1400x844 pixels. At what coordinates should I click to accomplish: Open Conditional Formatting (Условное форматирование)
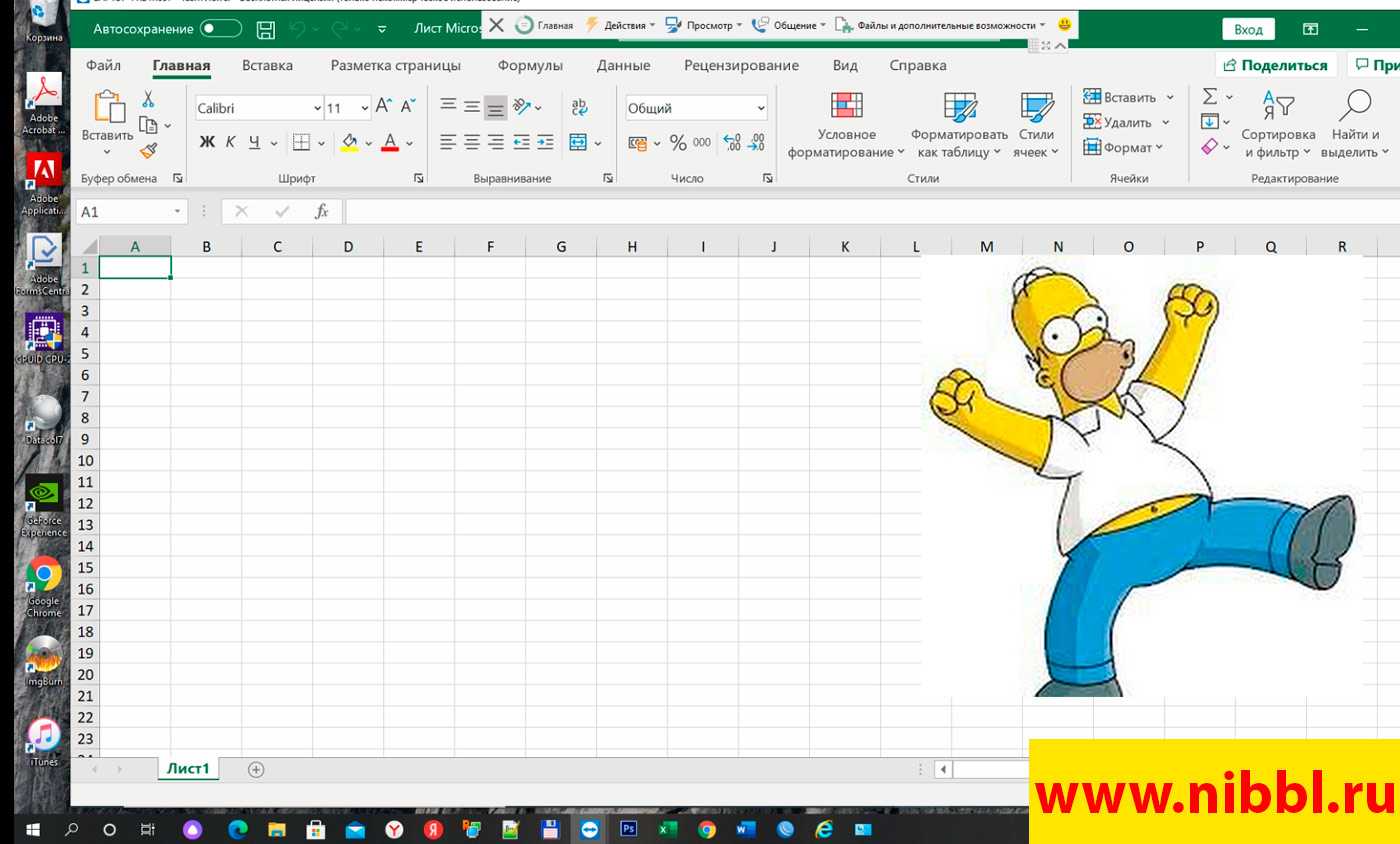tap(846, 125)
